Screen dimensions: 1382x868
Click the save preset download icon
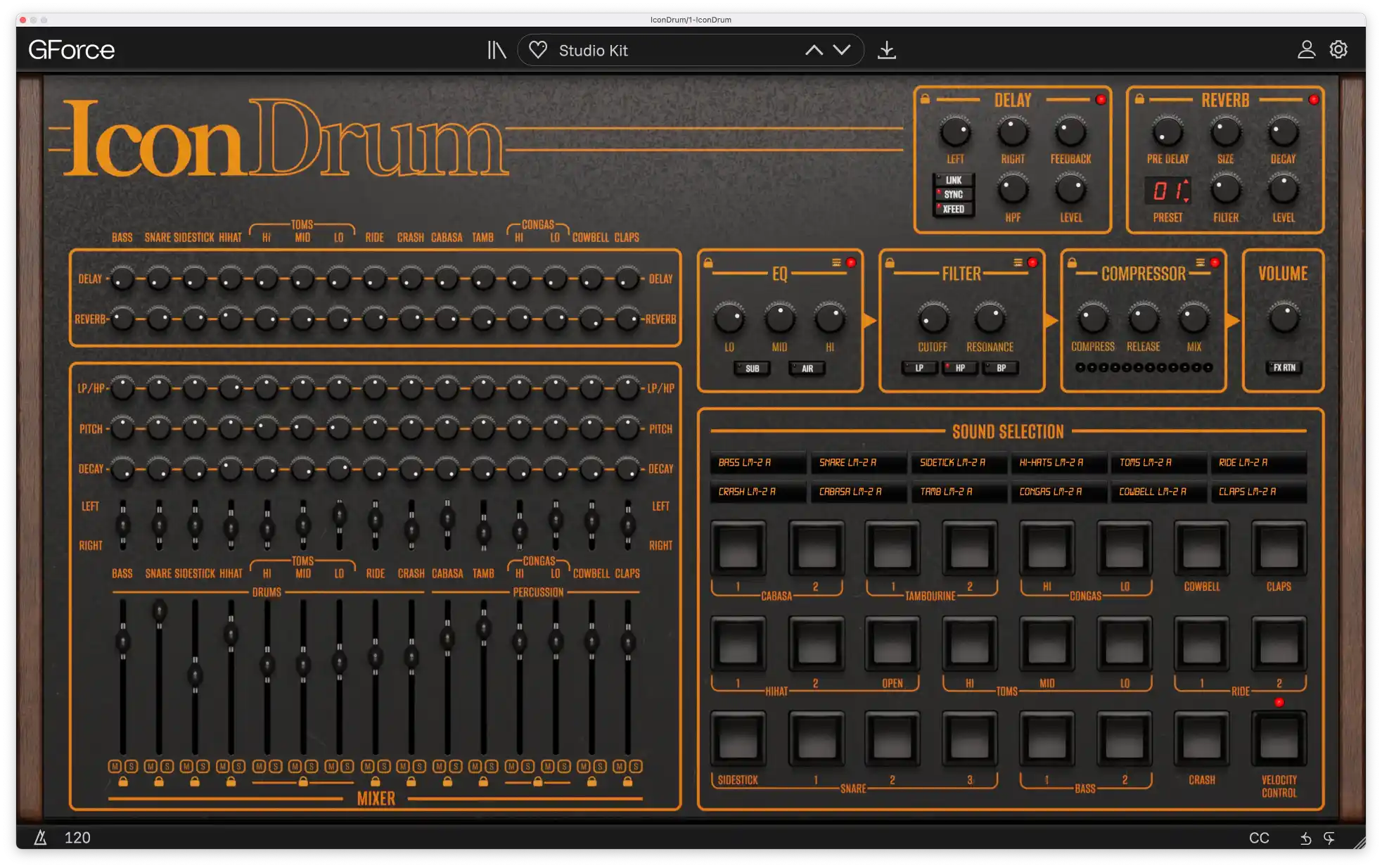pyautogui.click(x=887, y=50)
